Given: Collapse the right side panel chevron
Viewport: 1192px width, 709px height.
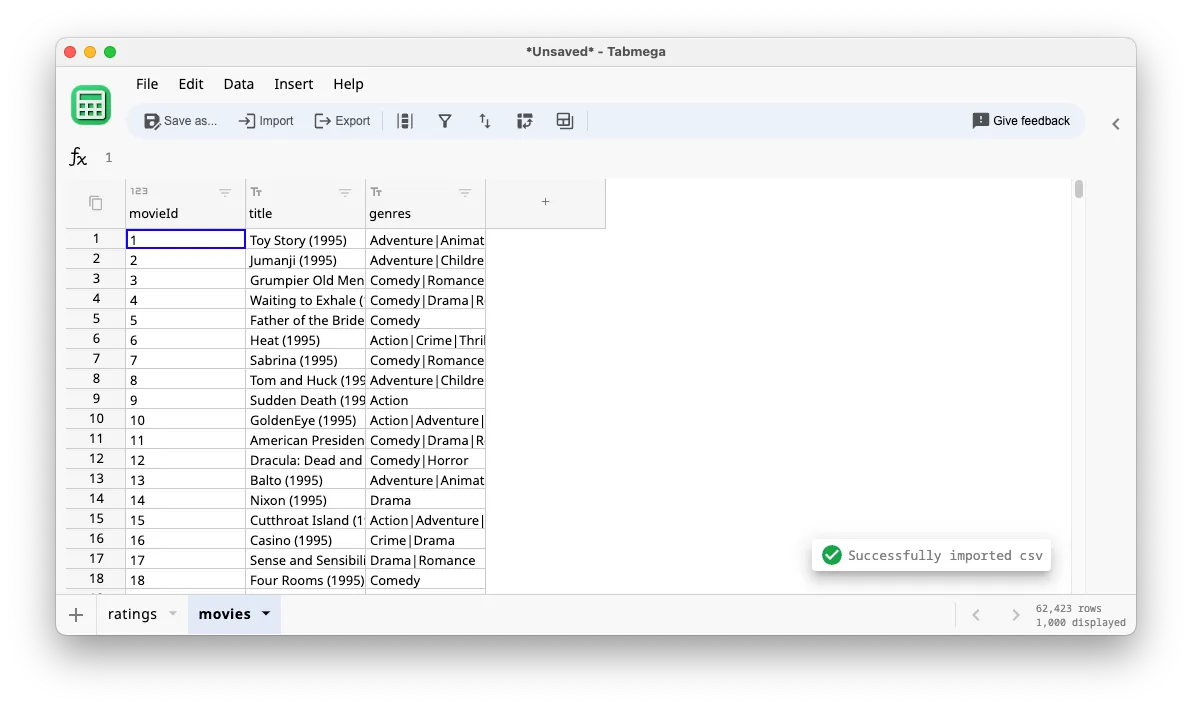Looking at the screenshot, I should (1116, 124).
